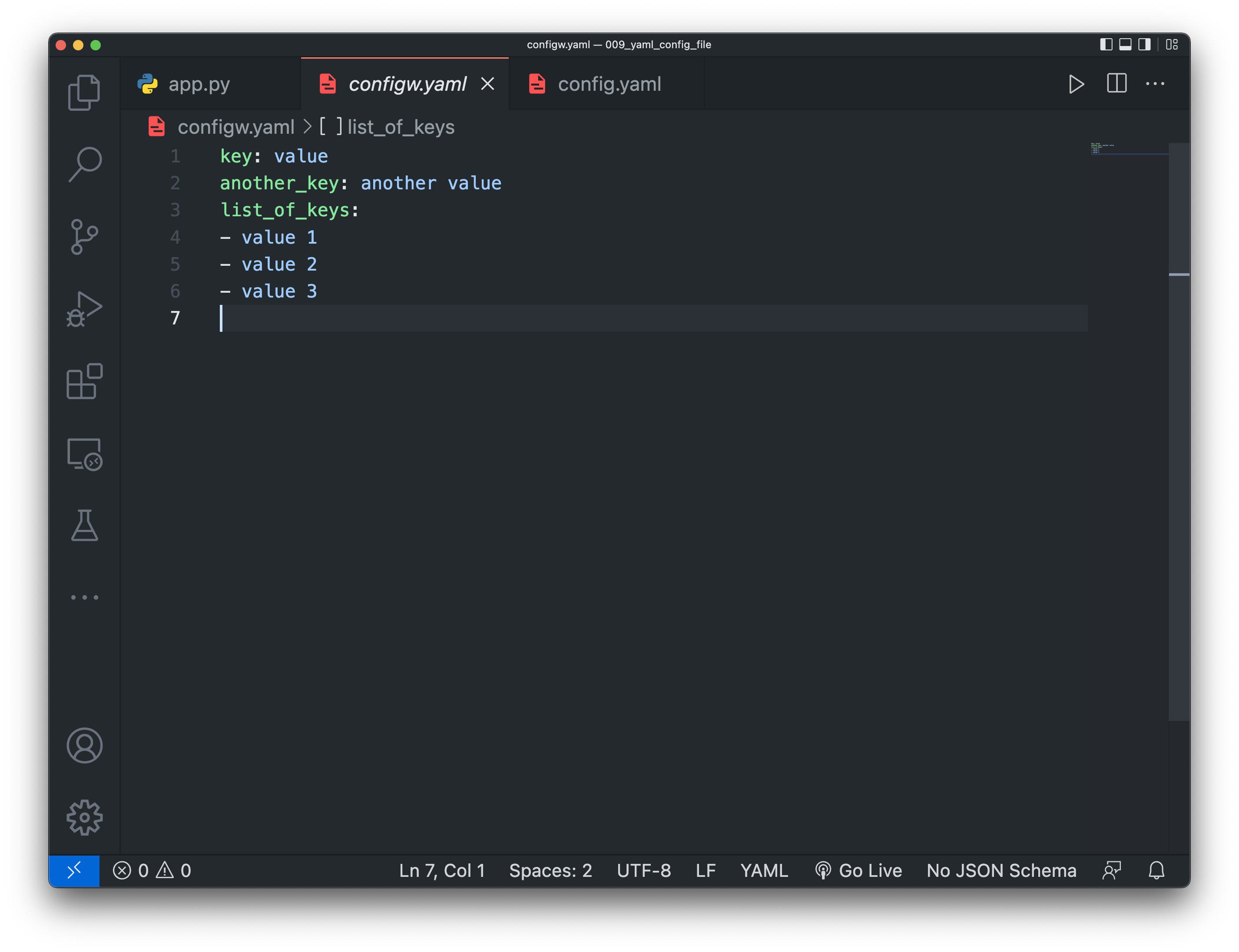
Task: Open the Source Control view
Action: [x=84, y=237]
